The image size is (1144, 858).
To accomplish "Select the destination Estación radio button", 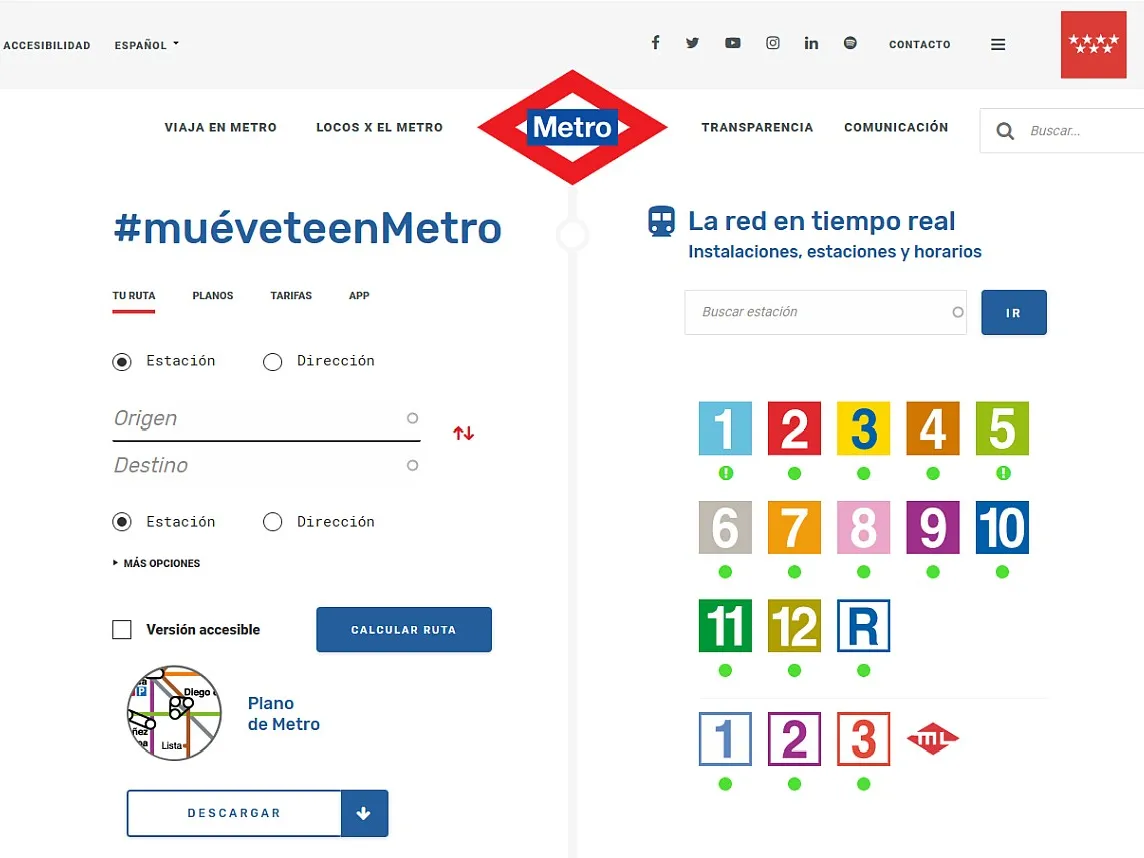I will click(x=122, y=522).
